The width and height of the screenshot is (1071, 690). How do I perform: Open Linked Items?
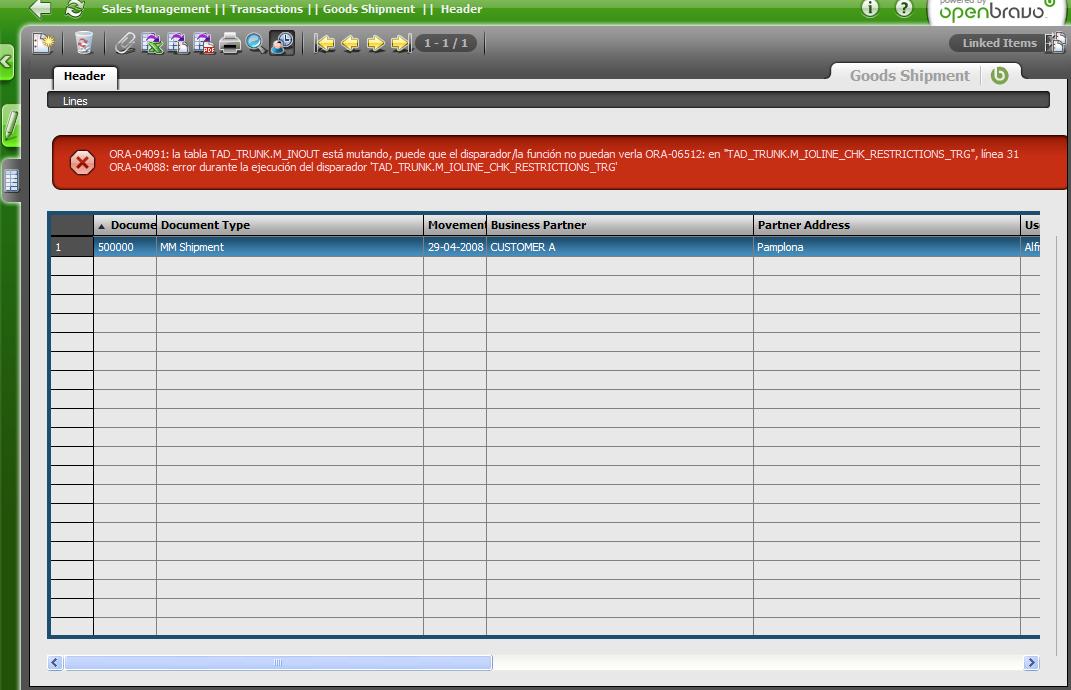point(999,43)
